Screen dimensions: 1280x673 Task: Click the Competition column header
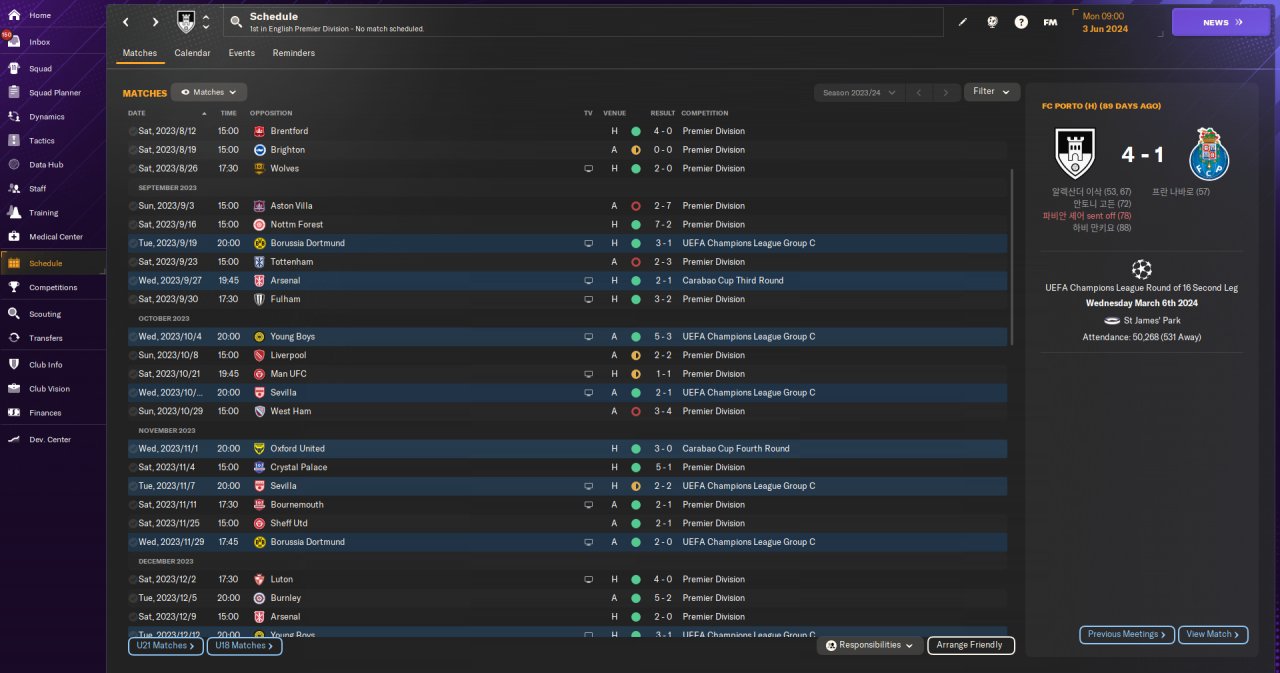point(705,113)
